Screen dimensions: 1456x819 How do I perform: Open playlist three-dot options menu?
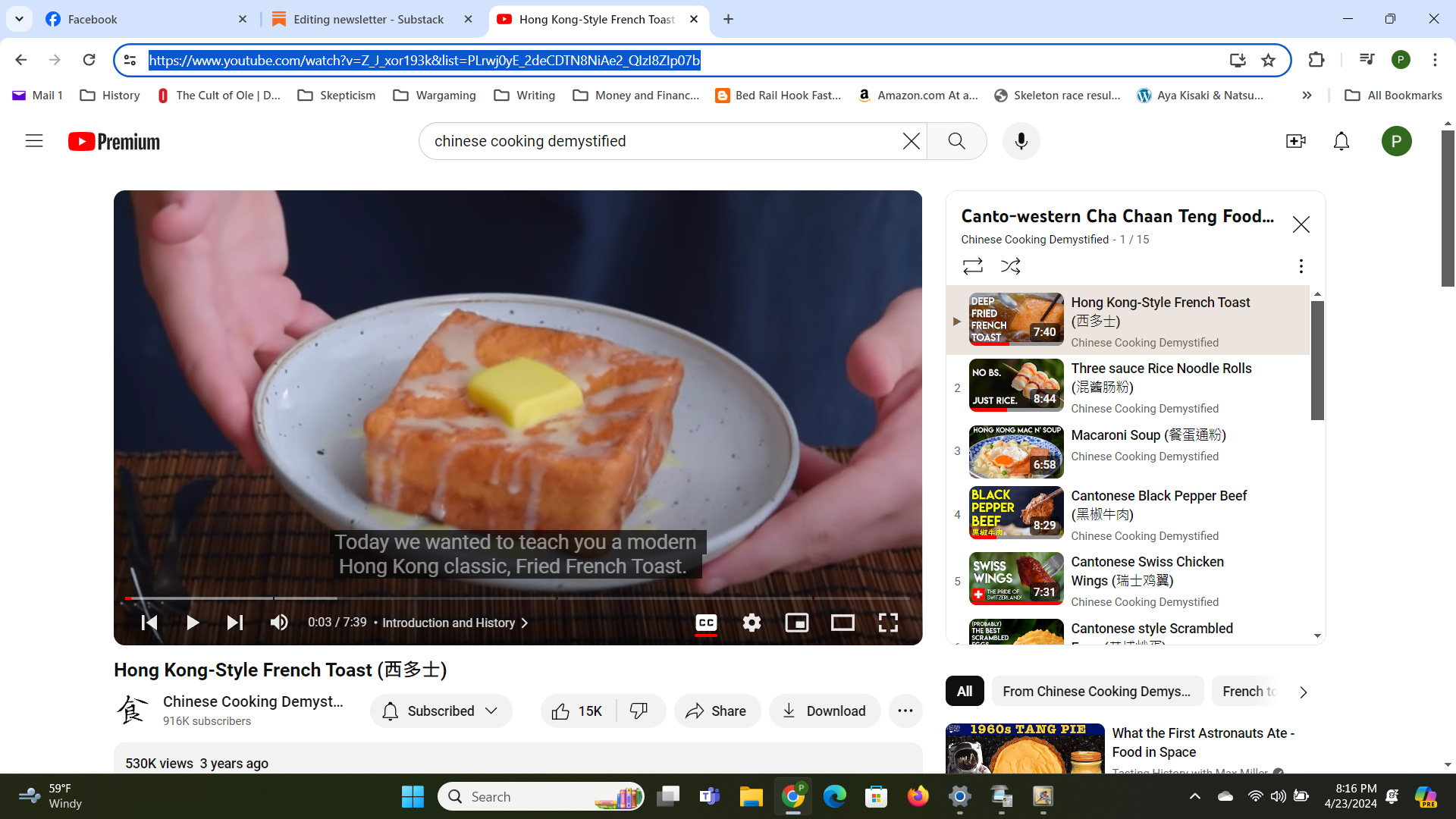click(1301, 266)
